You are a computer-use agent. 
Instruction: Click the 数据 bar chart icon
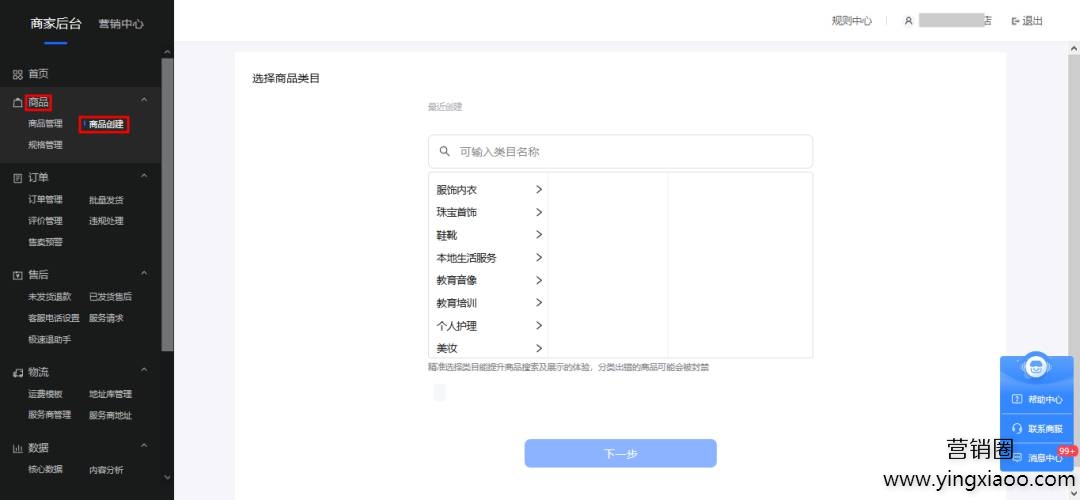tap(18, 448)
